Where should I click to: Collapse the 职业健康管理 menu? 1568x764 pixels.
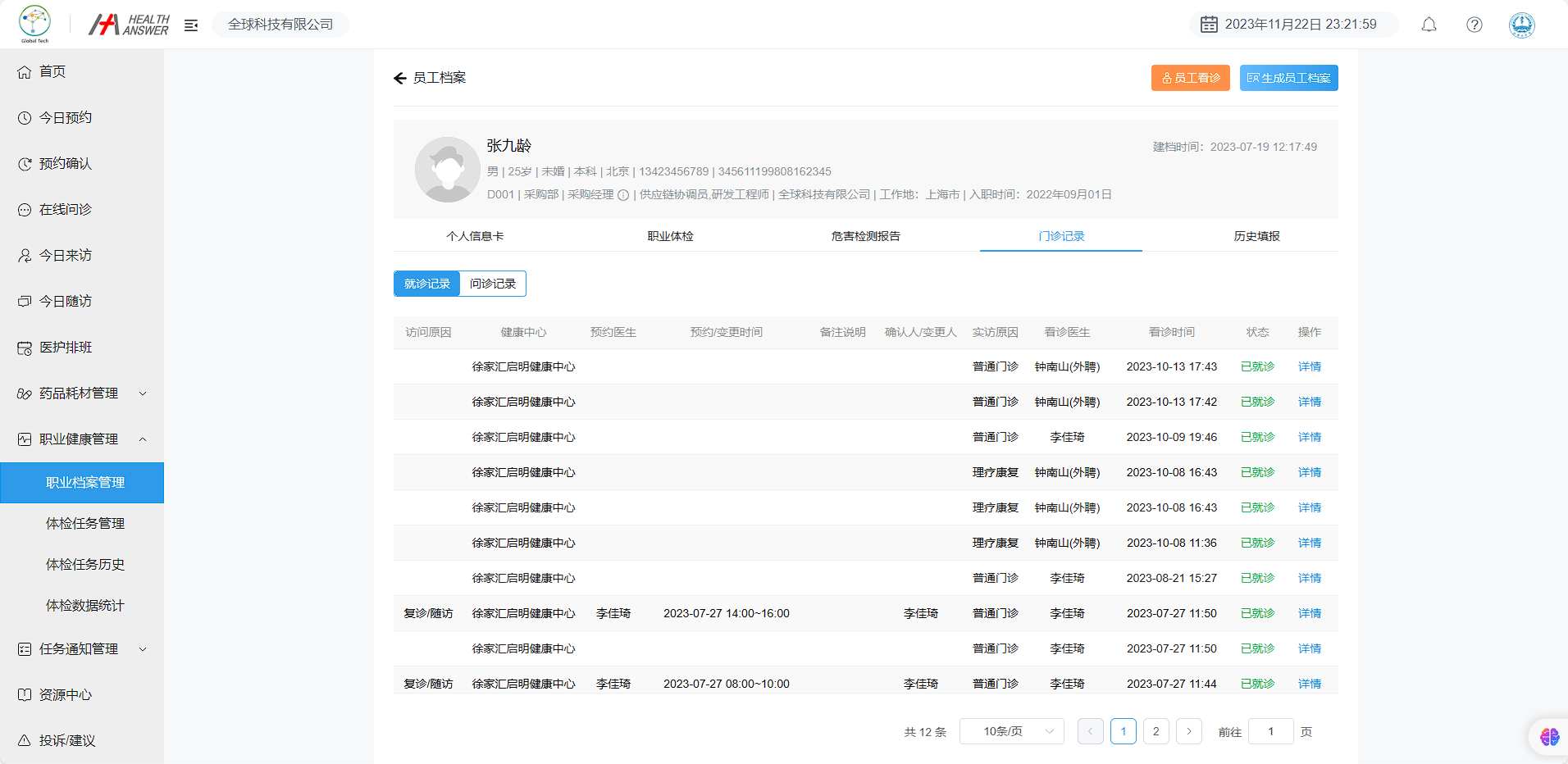click(82, 439)
